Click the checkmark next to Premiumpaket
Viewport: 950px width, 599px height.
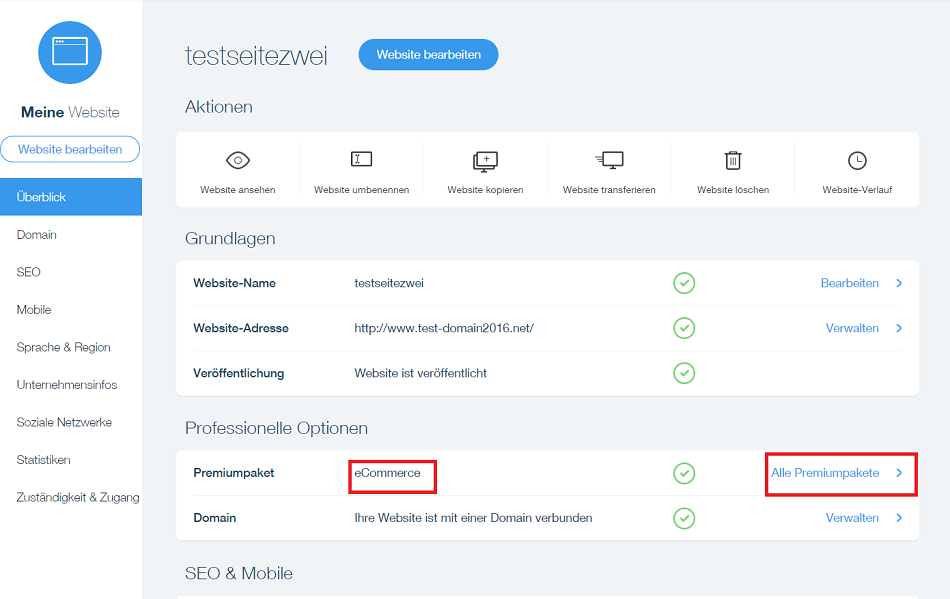coord(684,473)
